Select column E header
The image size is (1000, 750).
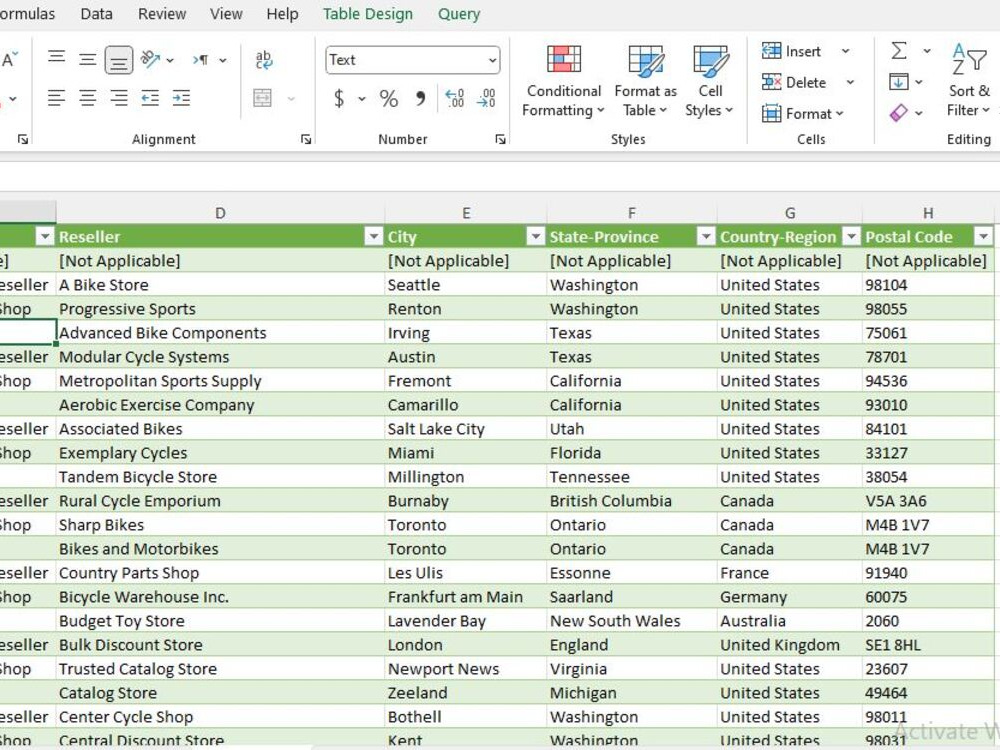click(x=466, y=213)
